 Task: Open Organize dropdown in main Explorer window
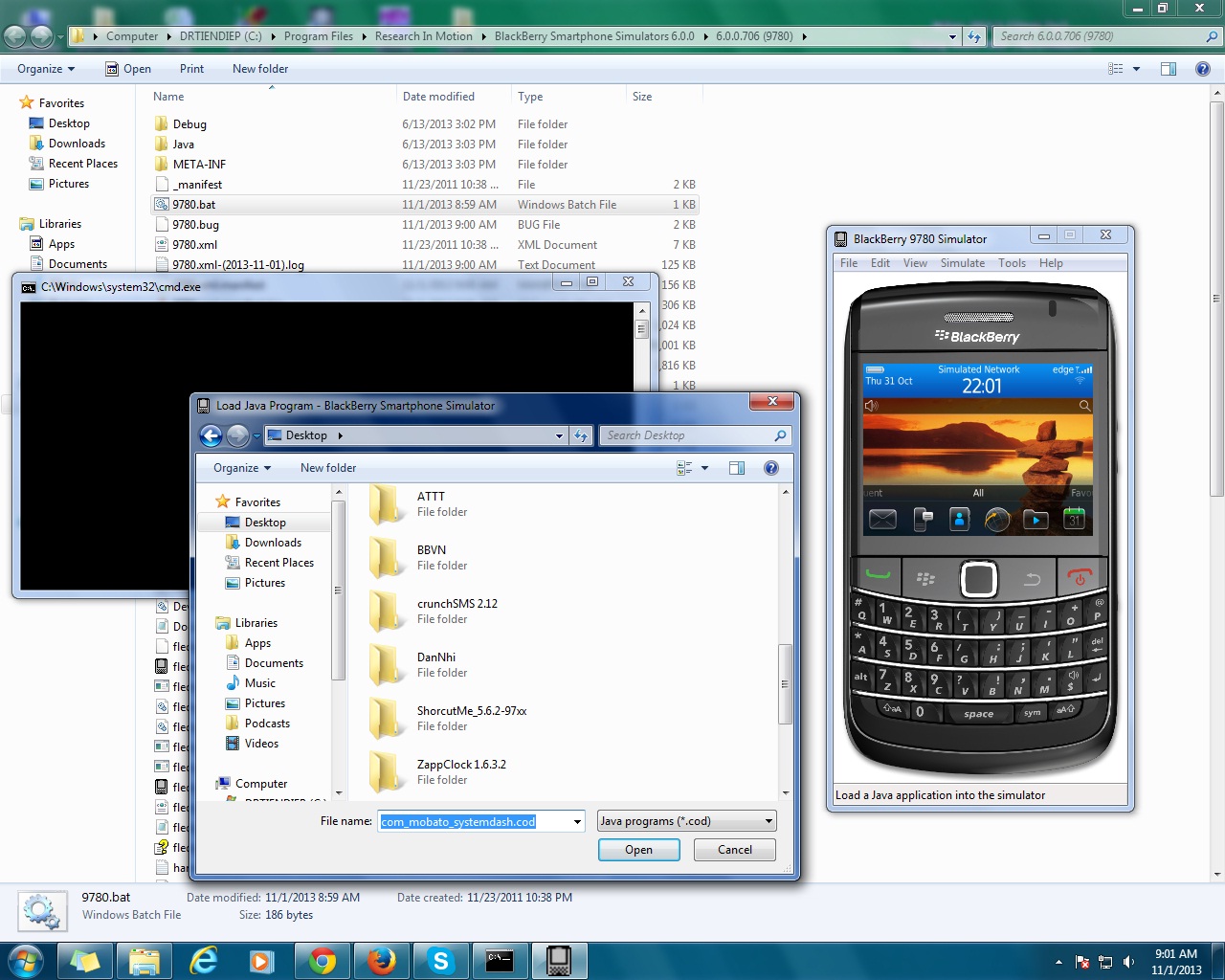[46, 69]
